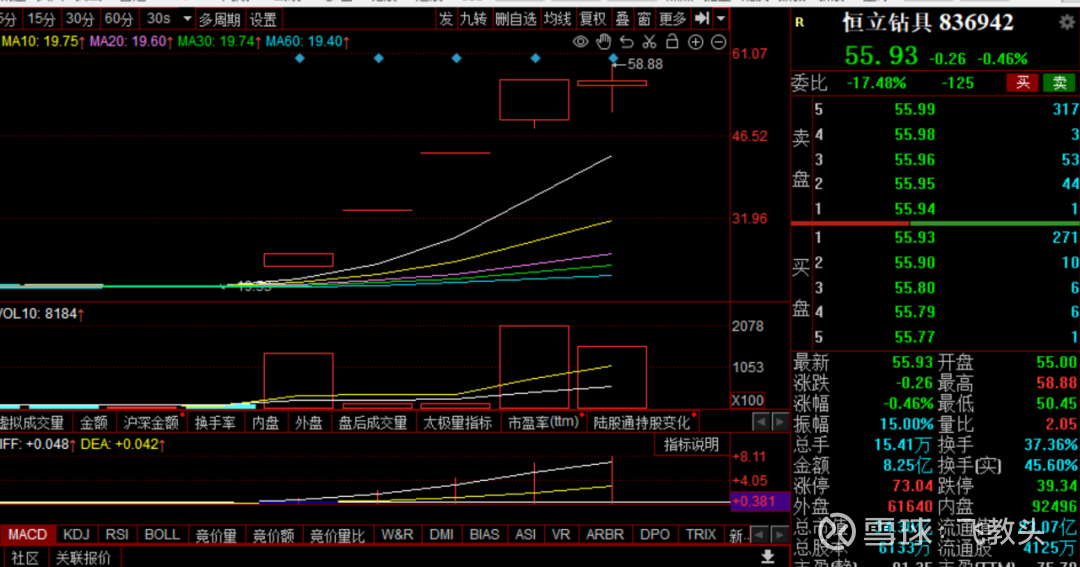1080x567 pixels.
Task: Open the dropdown arrow beside the jump-to-end icon
Action: [721, 19]
